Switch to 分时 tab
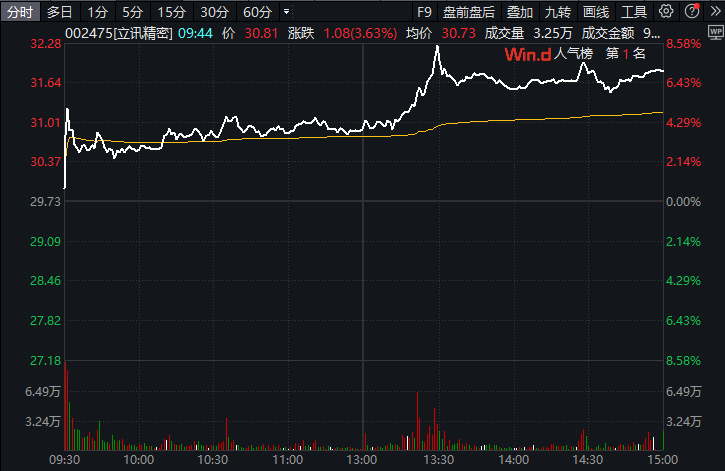The height and width of the screenshot is (471, 725). pos(20,12)
